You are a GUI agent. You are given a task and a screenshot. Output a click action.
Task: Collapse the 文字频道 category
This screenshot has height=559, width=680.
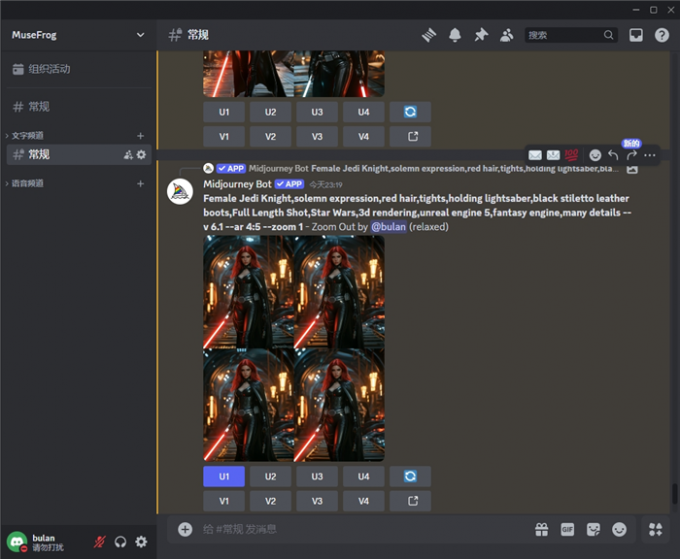point(27,136)
